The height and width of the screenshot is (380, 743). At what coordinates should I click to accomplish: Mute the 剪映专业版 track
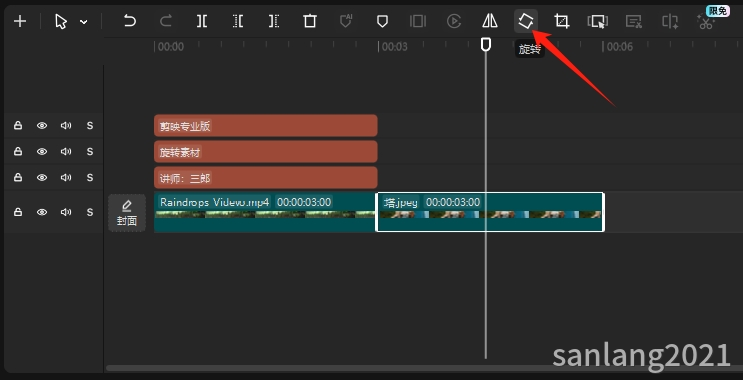point(66,126)
